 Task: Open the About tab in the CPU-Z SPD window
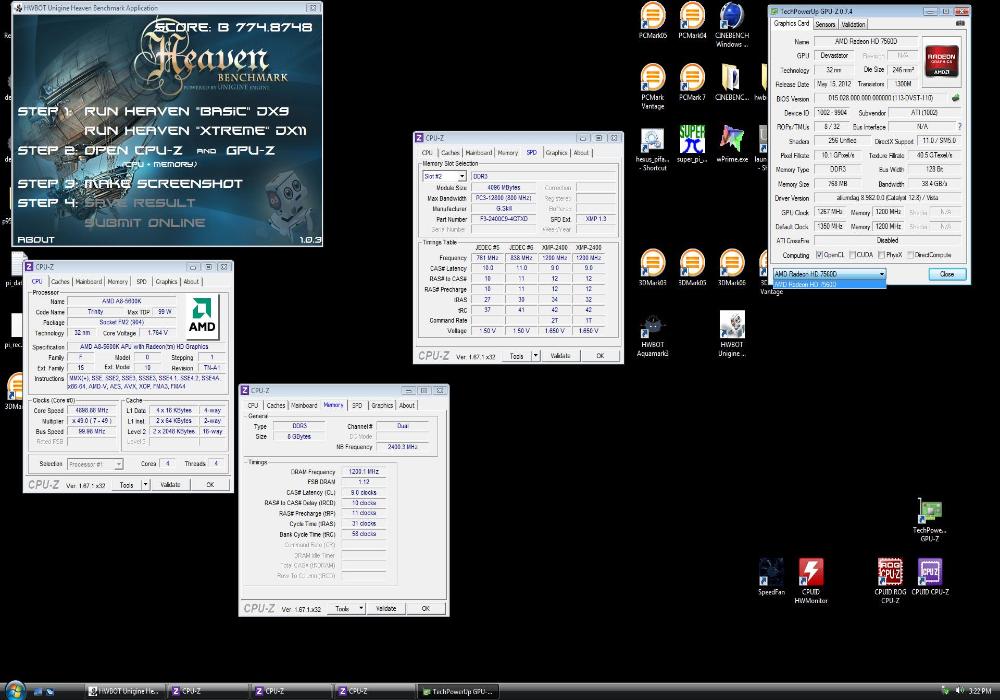coord(581,153)
